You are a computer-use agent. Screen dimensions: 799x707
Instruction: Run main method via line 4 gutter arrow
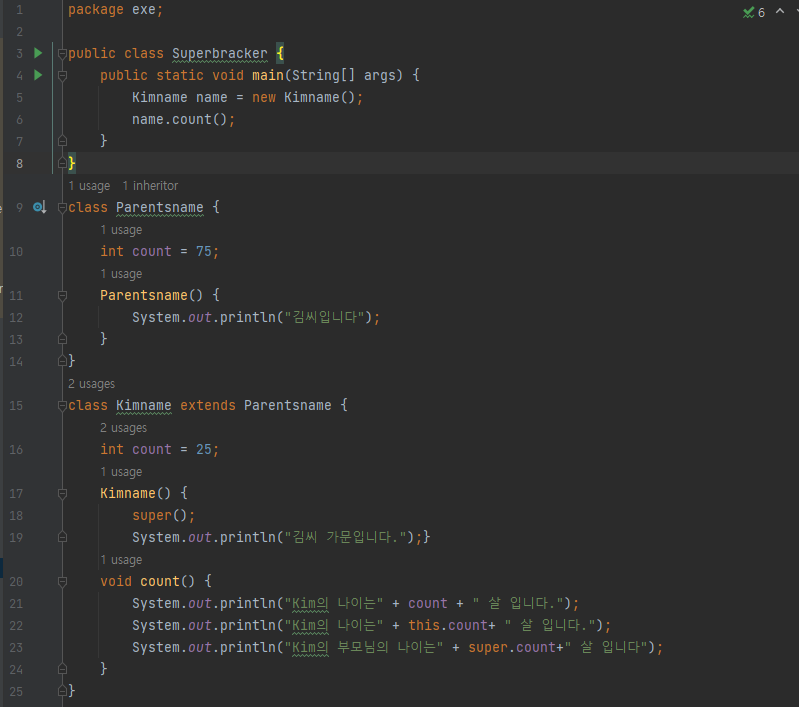(x=38, y=75)
